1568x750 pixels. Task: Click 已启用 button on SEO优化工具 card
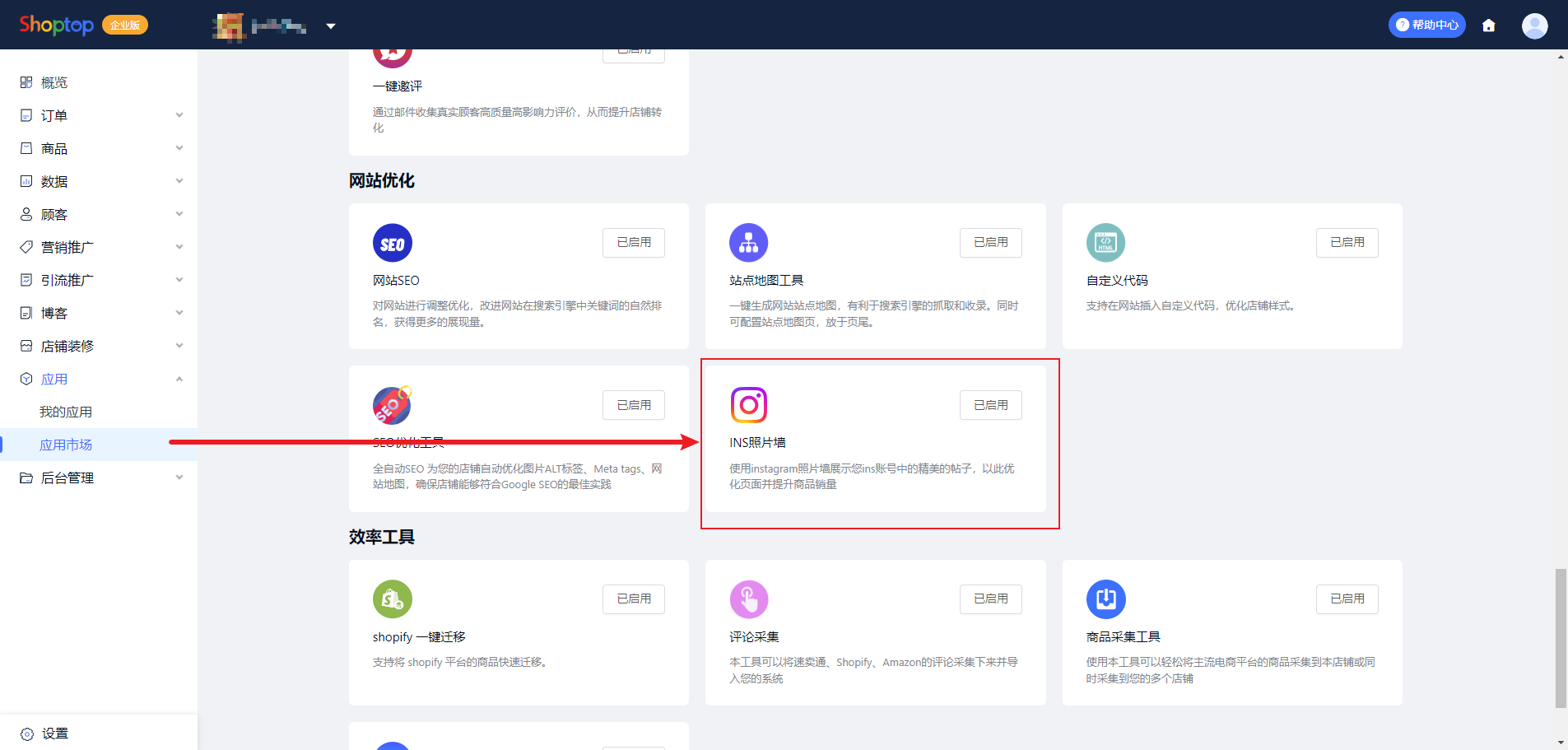(x=634, y=405)
